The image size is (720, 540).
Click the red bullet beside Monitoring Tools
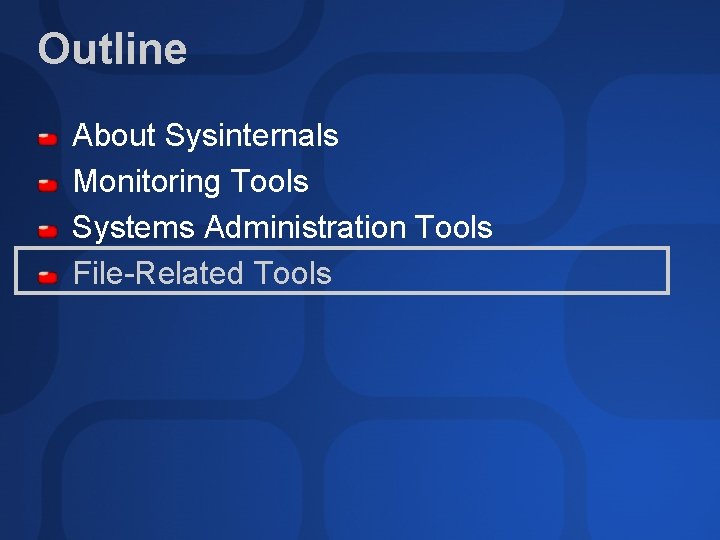pos(48,185)
